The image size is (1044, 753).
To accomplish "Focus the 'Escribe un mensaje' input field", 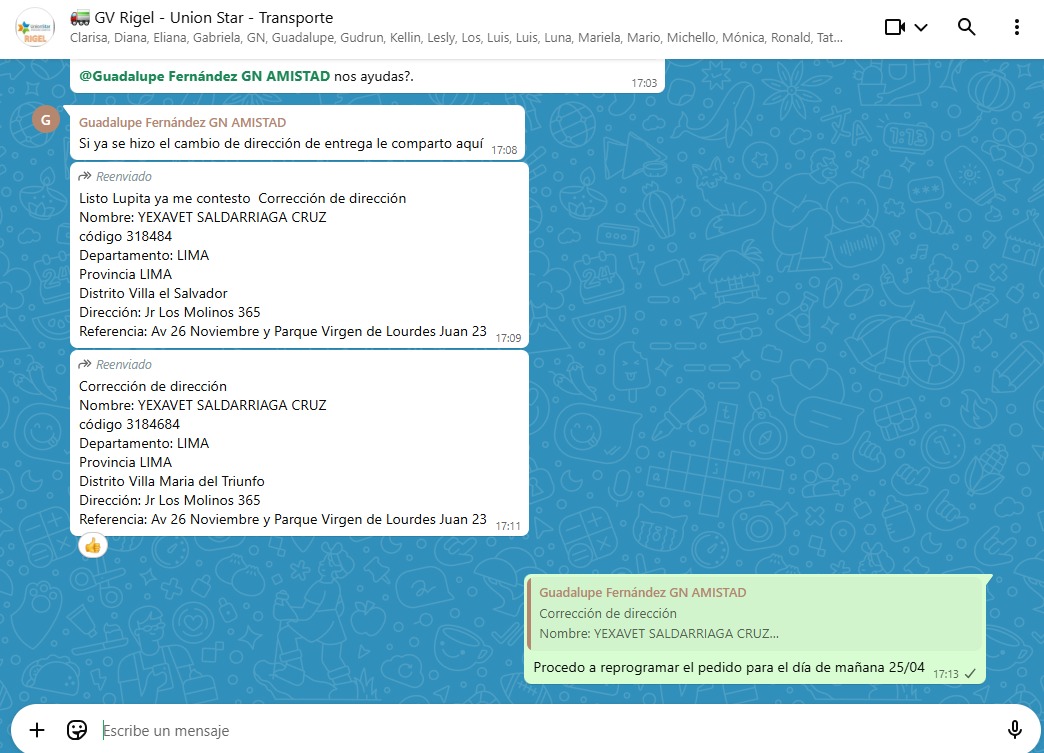I will [x=540, y=731].
